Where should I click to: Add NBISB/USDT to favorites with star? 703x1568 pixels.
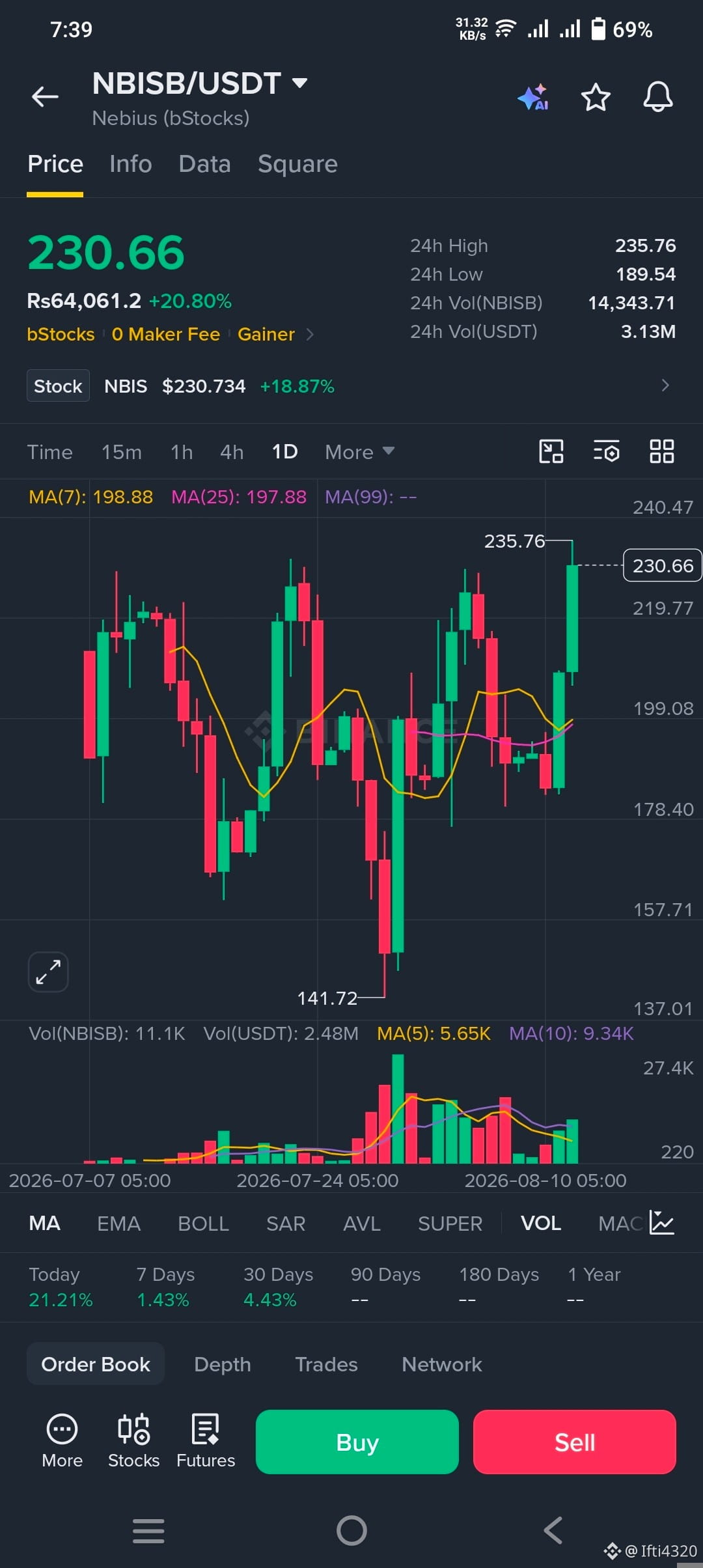point(595,97)
